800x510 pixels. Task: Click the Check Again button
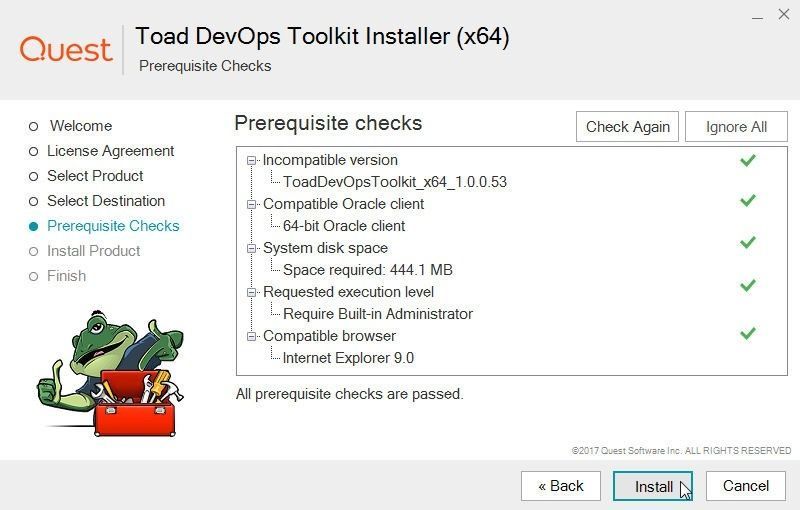point(627,126)
